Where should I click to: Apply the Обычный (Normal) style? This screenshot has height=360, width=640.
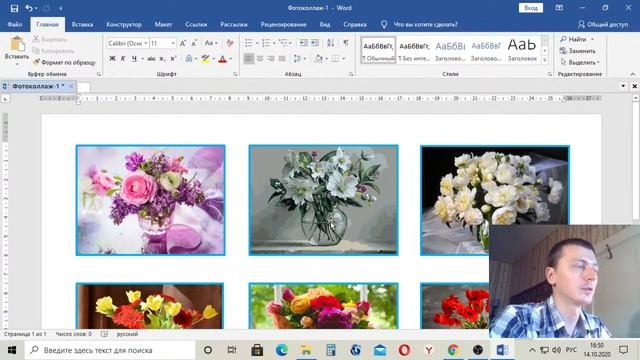tap(378, 50)
